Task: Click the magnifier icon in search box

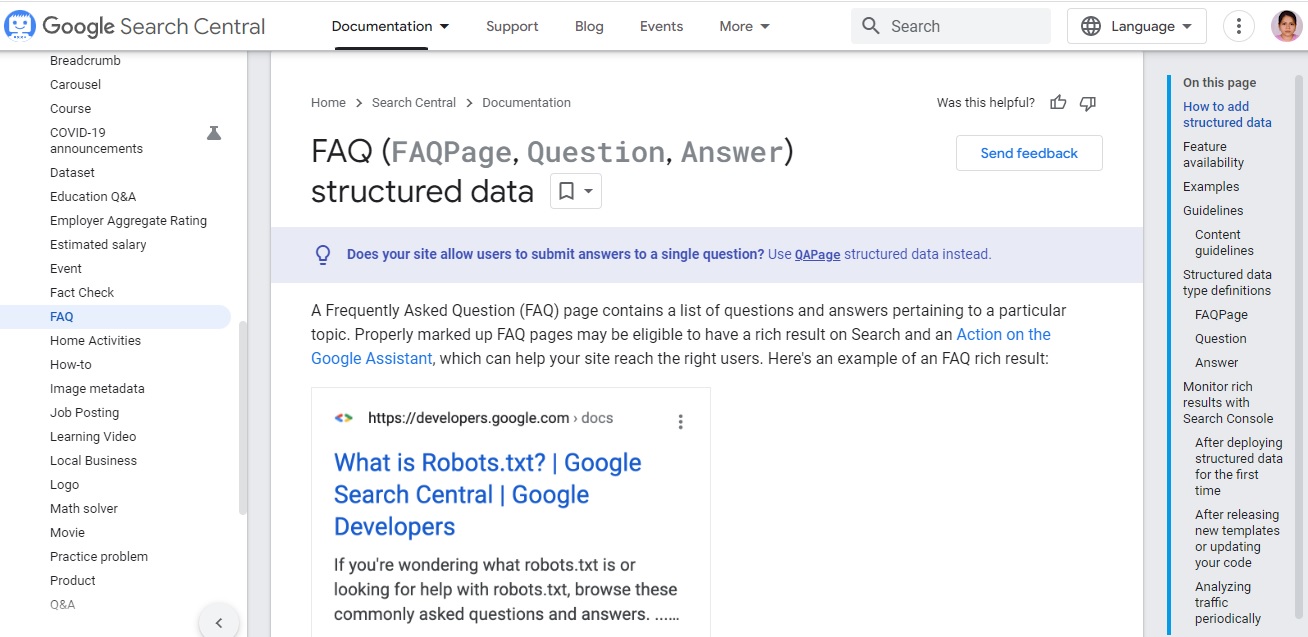Action: 871,26
